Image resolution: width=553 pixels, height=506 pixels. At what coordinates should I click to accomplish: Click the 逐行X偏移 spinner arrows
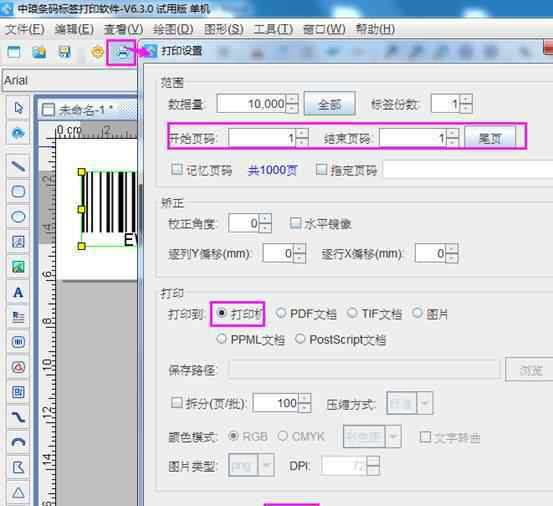point(451,253)
